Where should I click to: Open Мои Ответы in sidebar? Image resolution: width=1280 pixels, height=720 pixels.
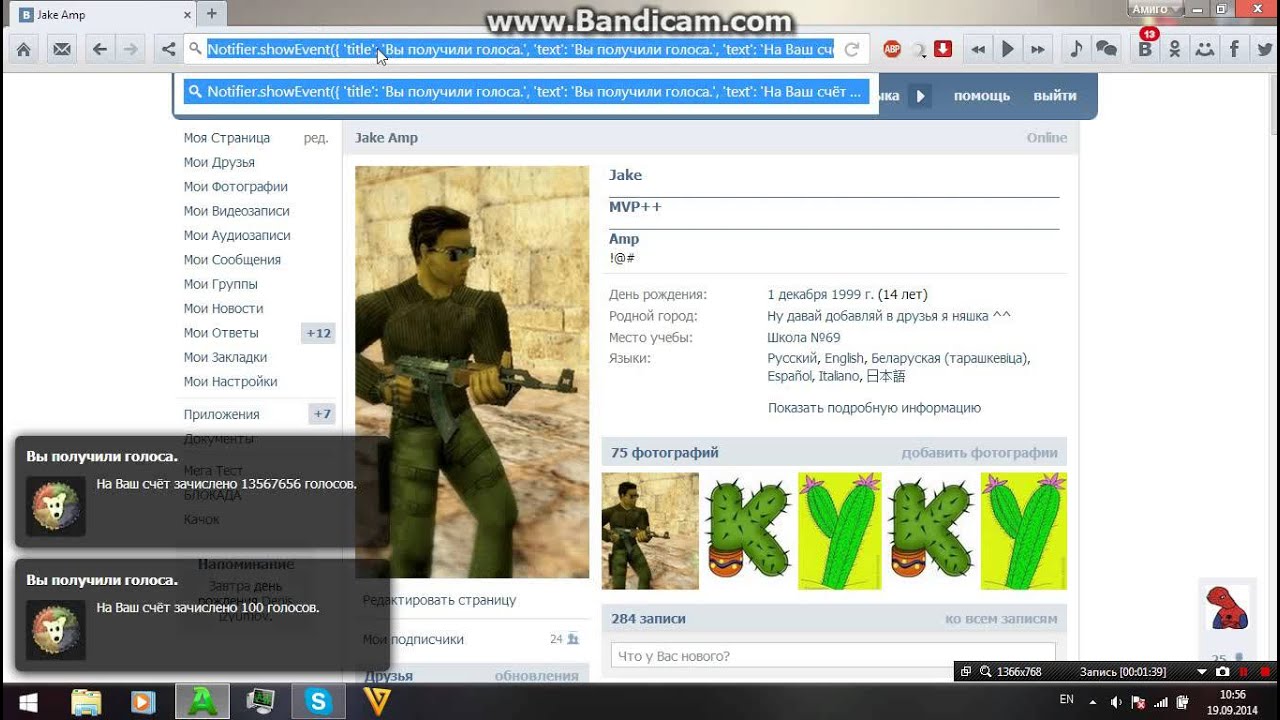(x=221, y=333)
